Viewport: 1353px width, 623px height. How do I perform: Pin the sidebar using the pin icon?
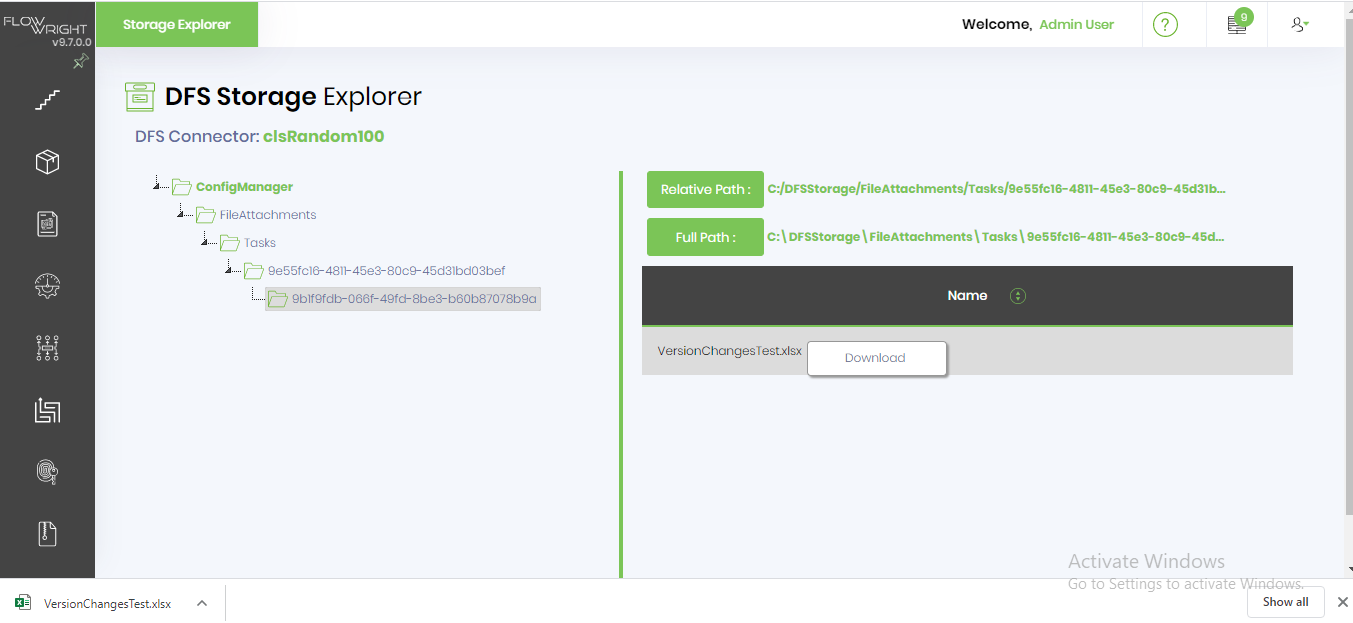tap(81, 61)
